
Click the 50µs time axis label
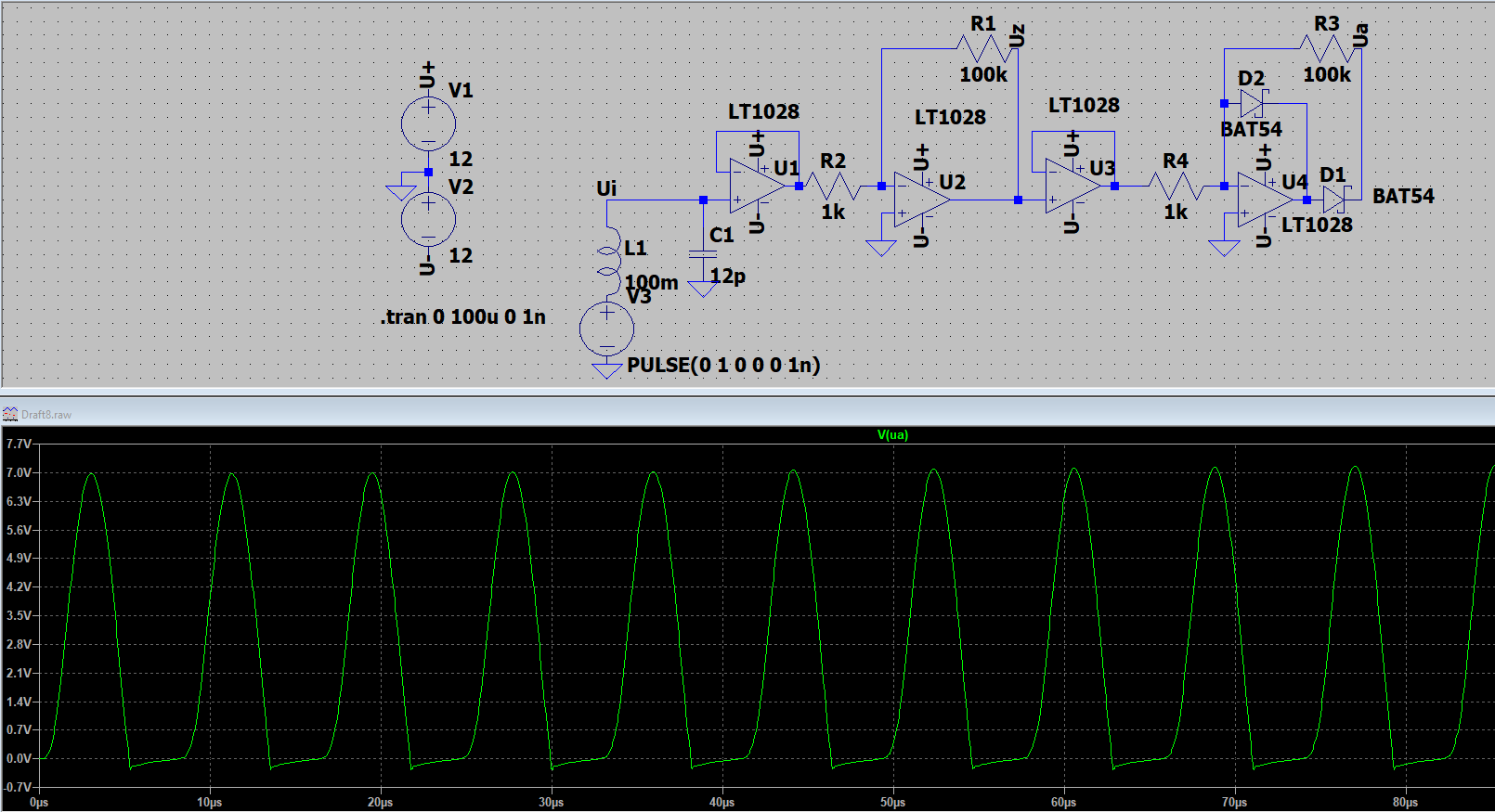[893, 803]
